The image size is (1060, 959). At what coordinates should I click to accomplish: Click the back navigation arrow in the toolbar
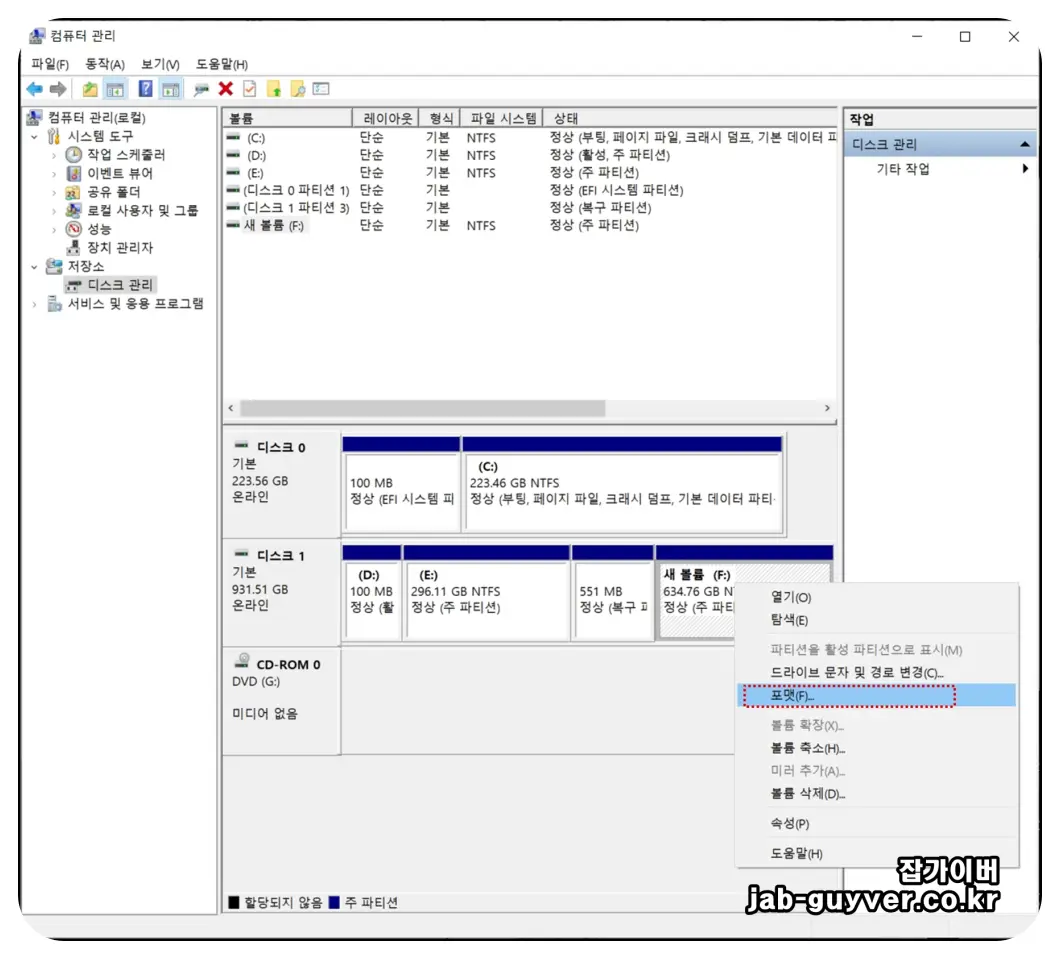coord(34,88)
